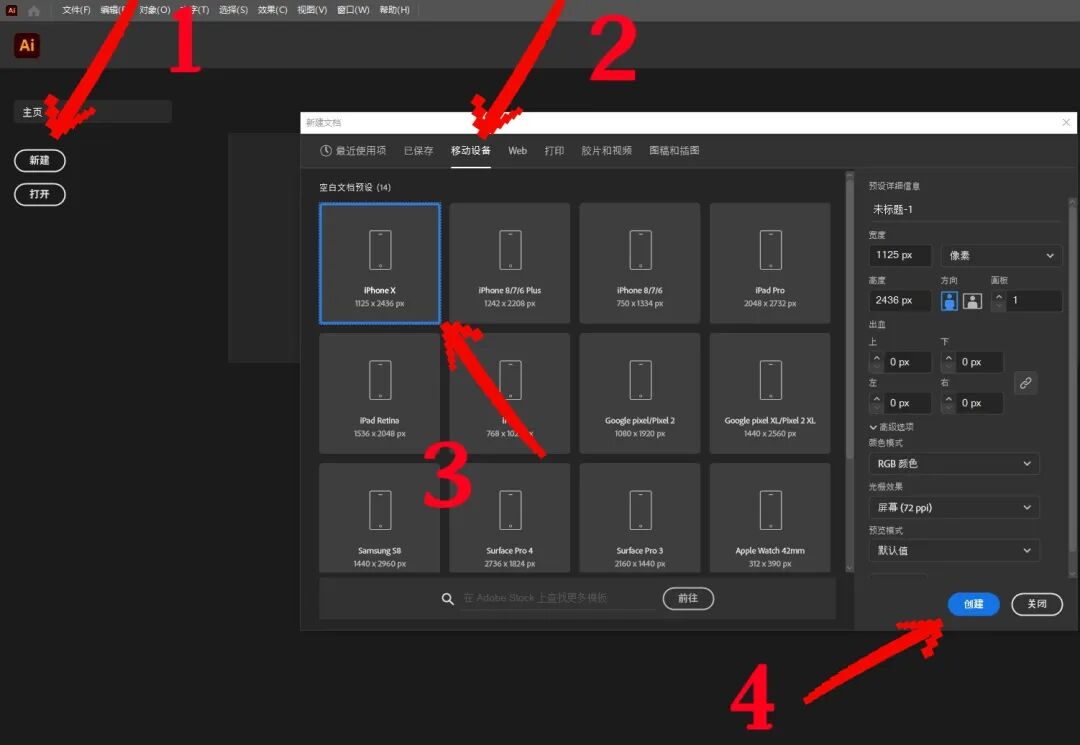
Task: Toggle the bleed link chain icon
Action: (1026, 383)
